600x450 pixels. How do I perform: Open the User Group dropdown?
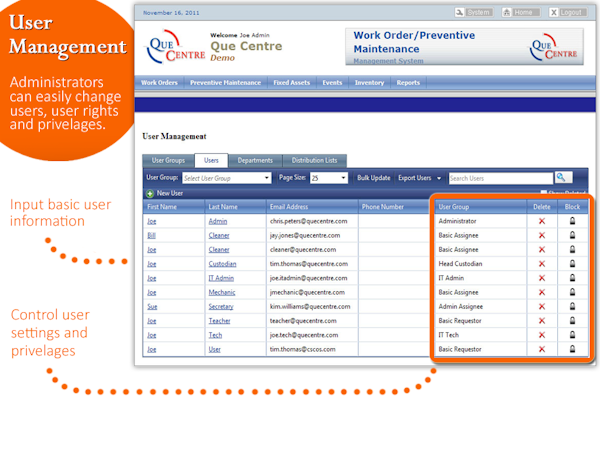[x=226, y=178]
